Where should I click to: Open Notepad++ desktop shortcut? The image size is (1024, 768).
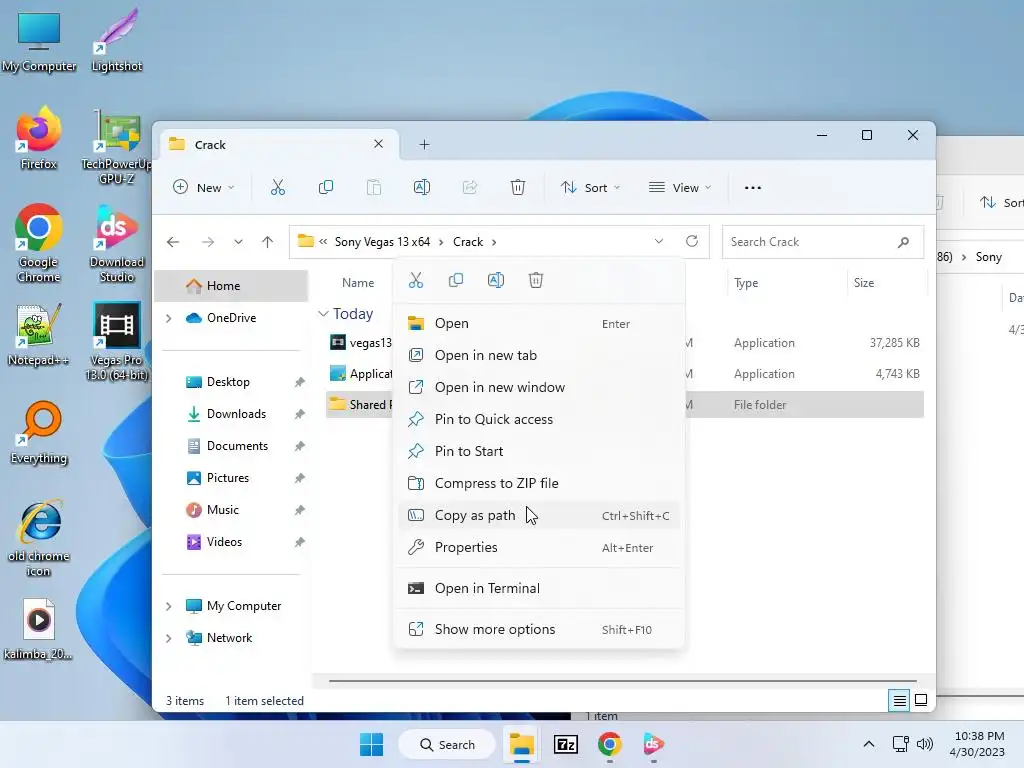[38, 334]
